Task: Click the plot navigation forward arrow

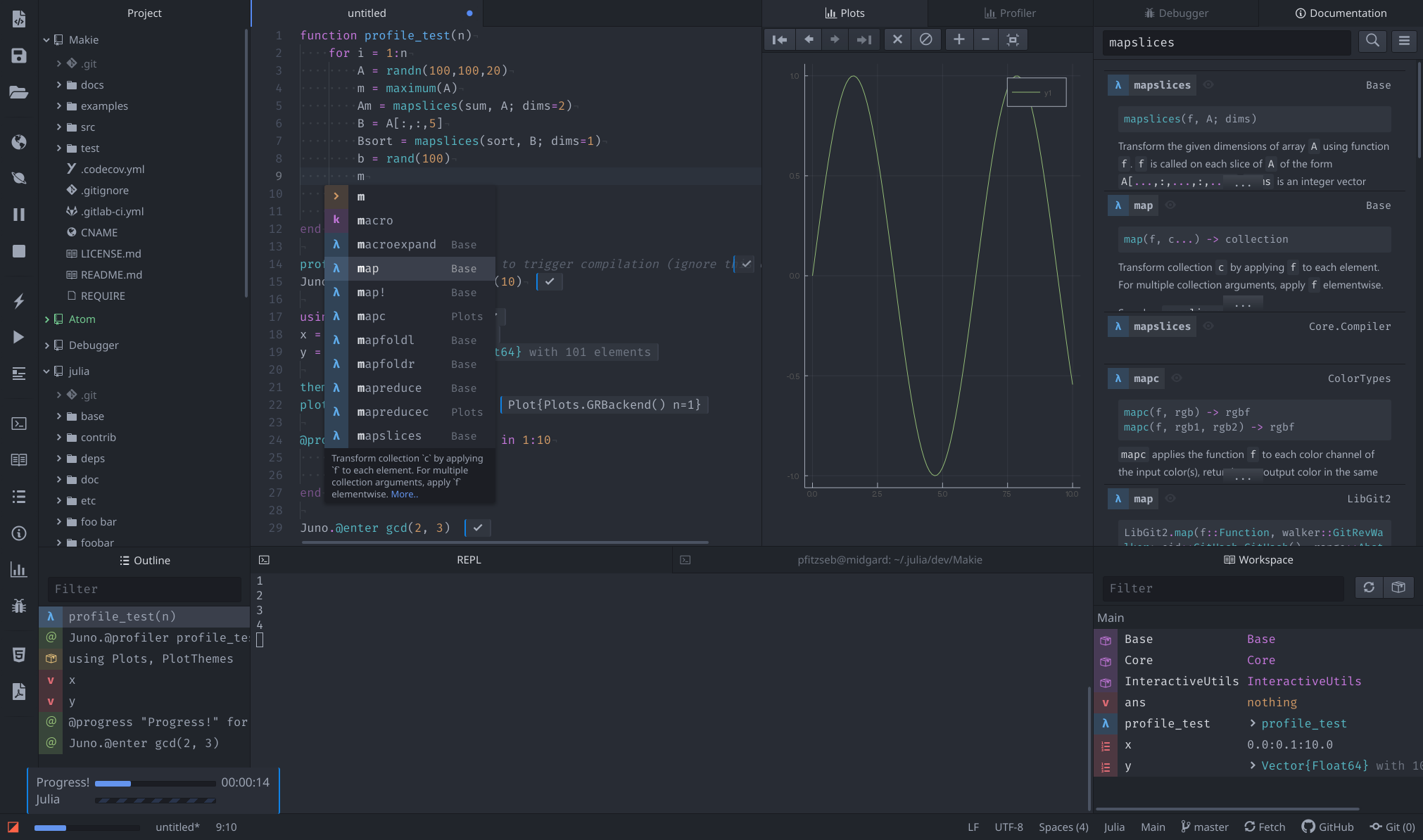Action: [x=835, y=38]
